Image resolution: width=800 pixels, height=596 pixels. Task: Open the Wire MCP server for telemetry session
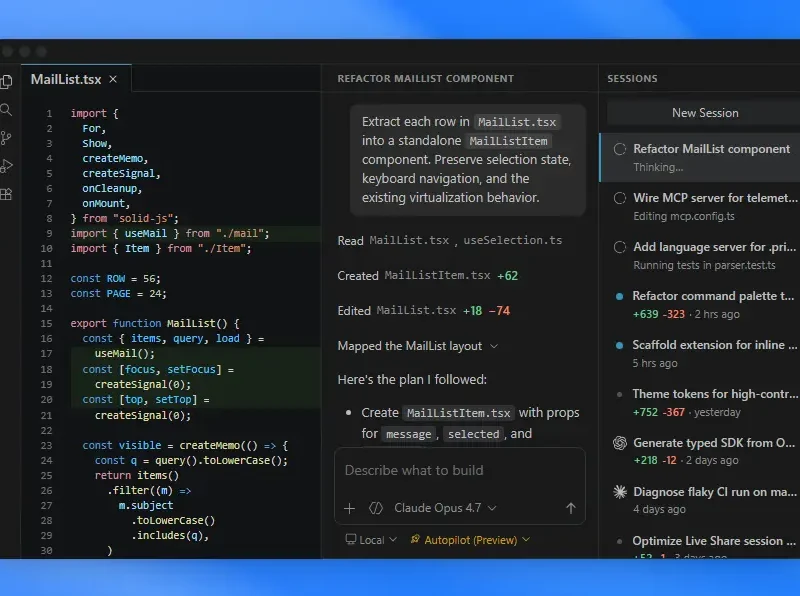click(x=700, y=207)
